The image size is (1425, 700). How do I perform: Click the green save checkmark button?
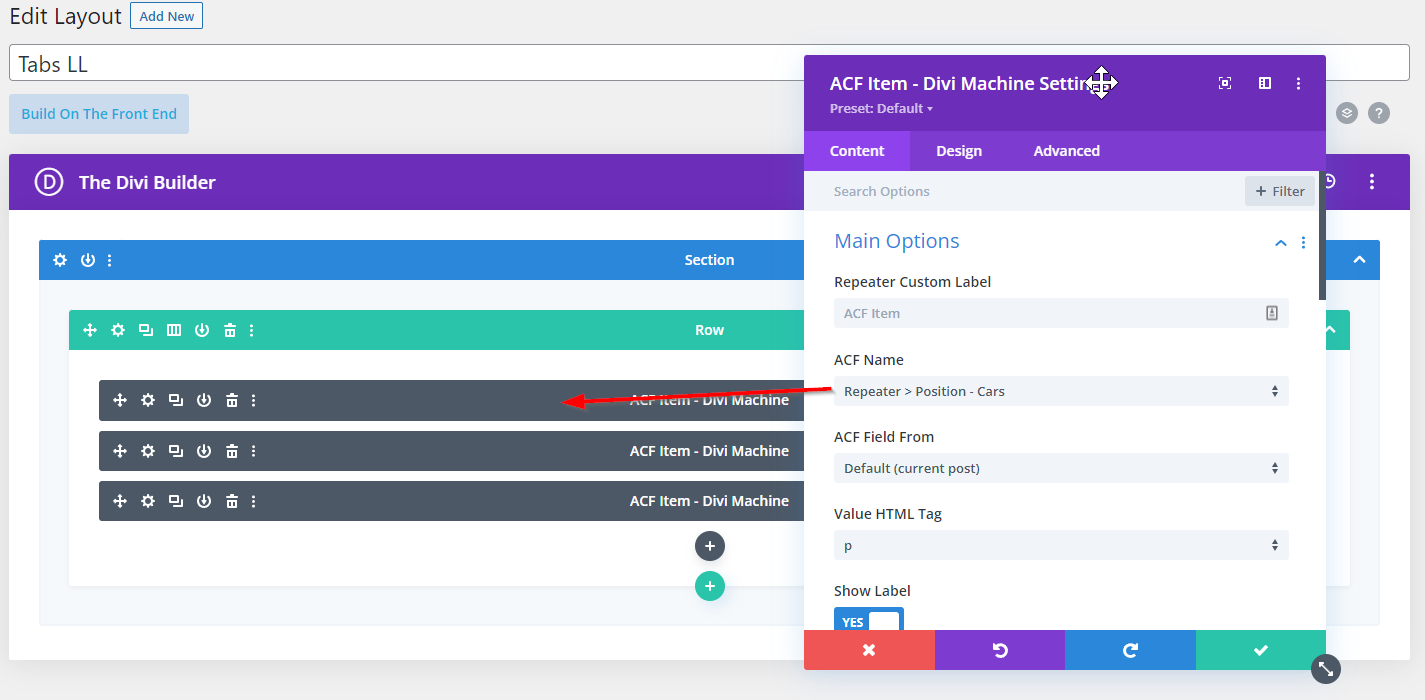coord(1260,650)
